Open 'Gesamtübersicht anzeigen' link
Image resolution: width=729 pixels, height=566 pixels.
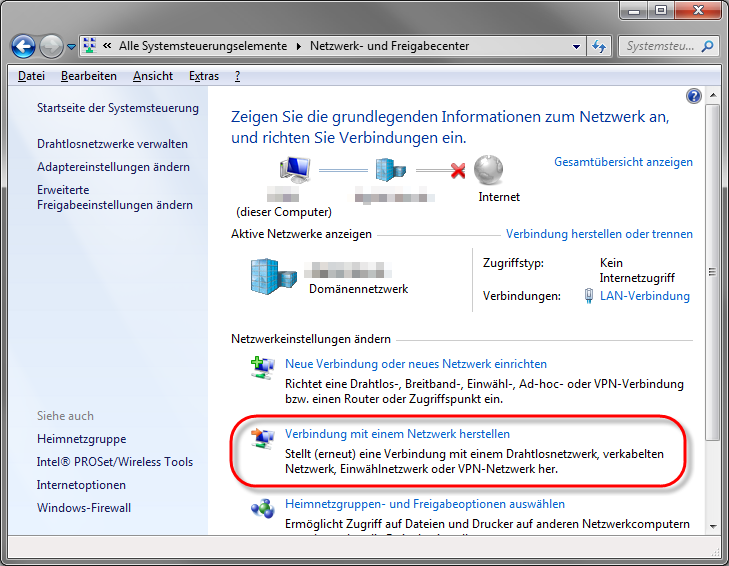point(623,162)
